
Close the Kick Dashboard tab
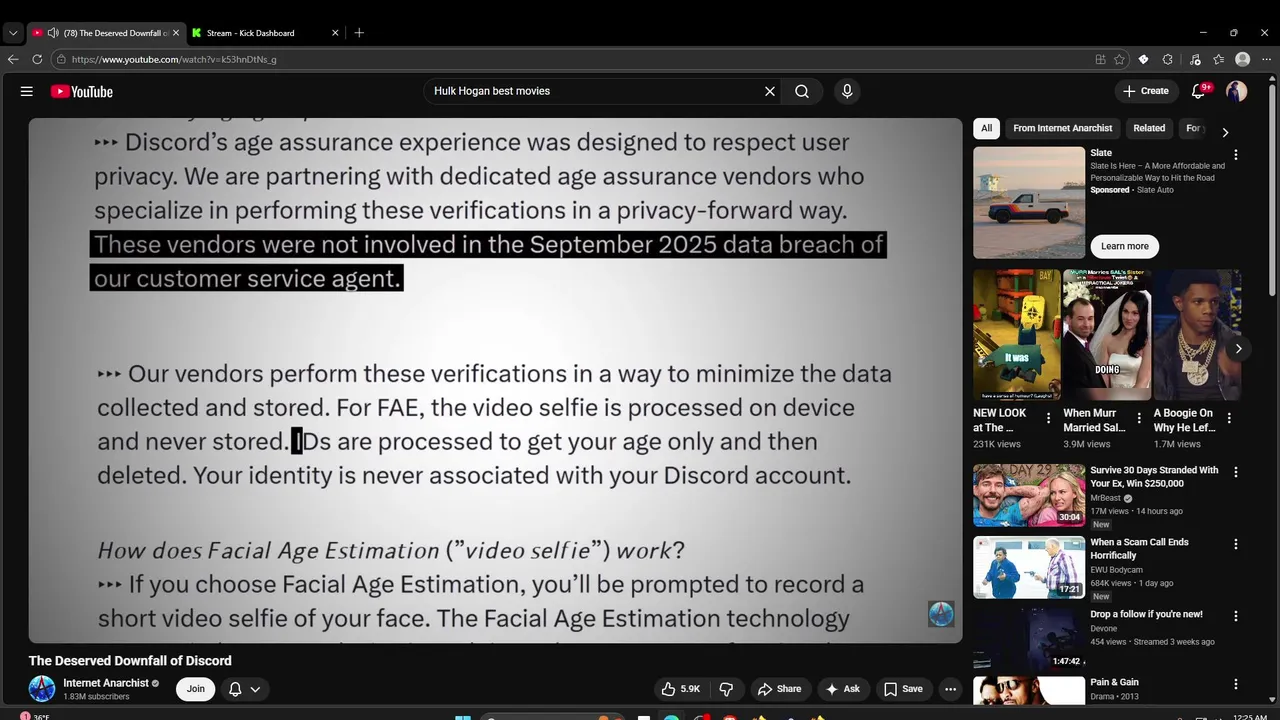(x=335, y=33)
